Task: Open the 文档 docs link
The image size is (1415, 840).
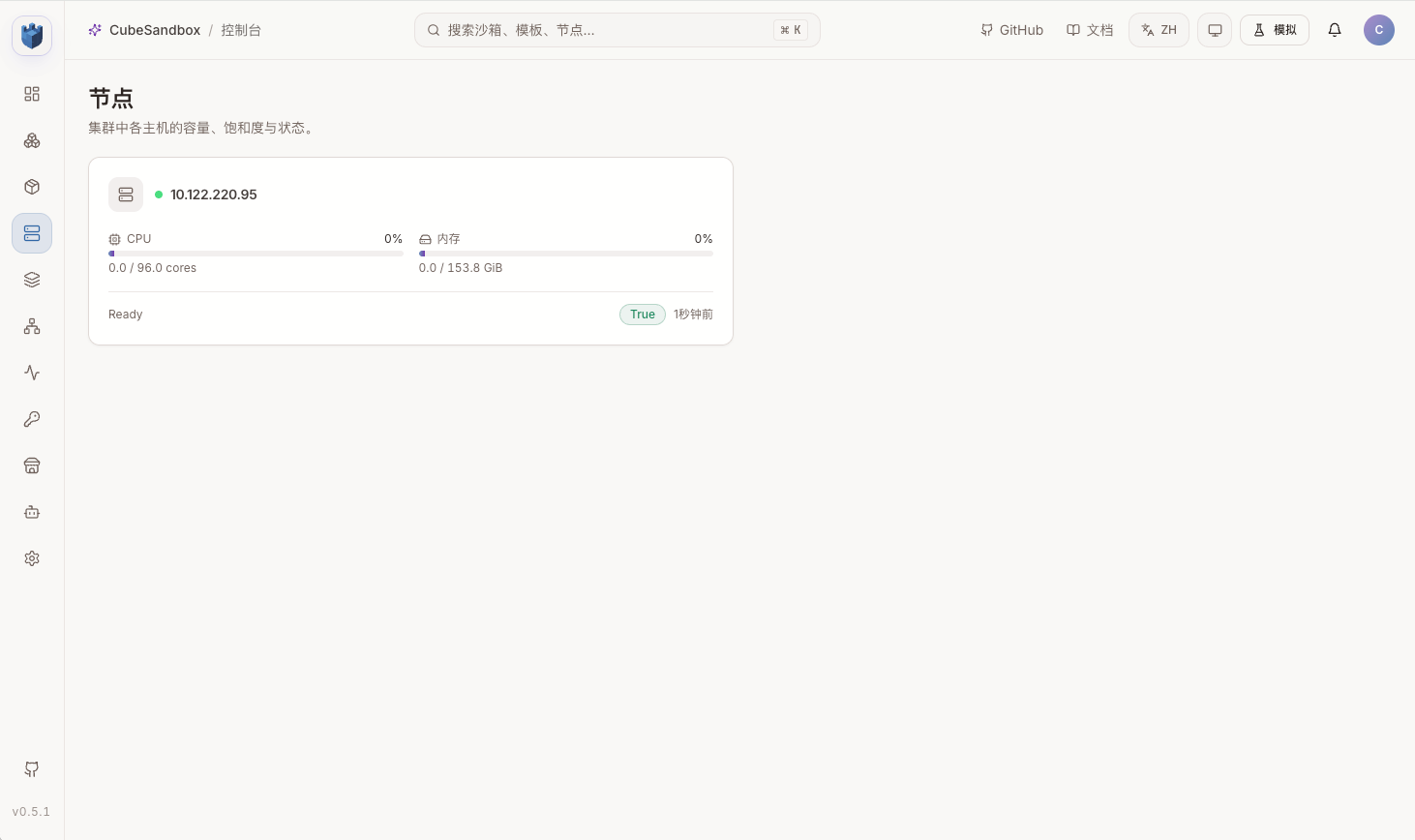Action: coord(1090,30)
